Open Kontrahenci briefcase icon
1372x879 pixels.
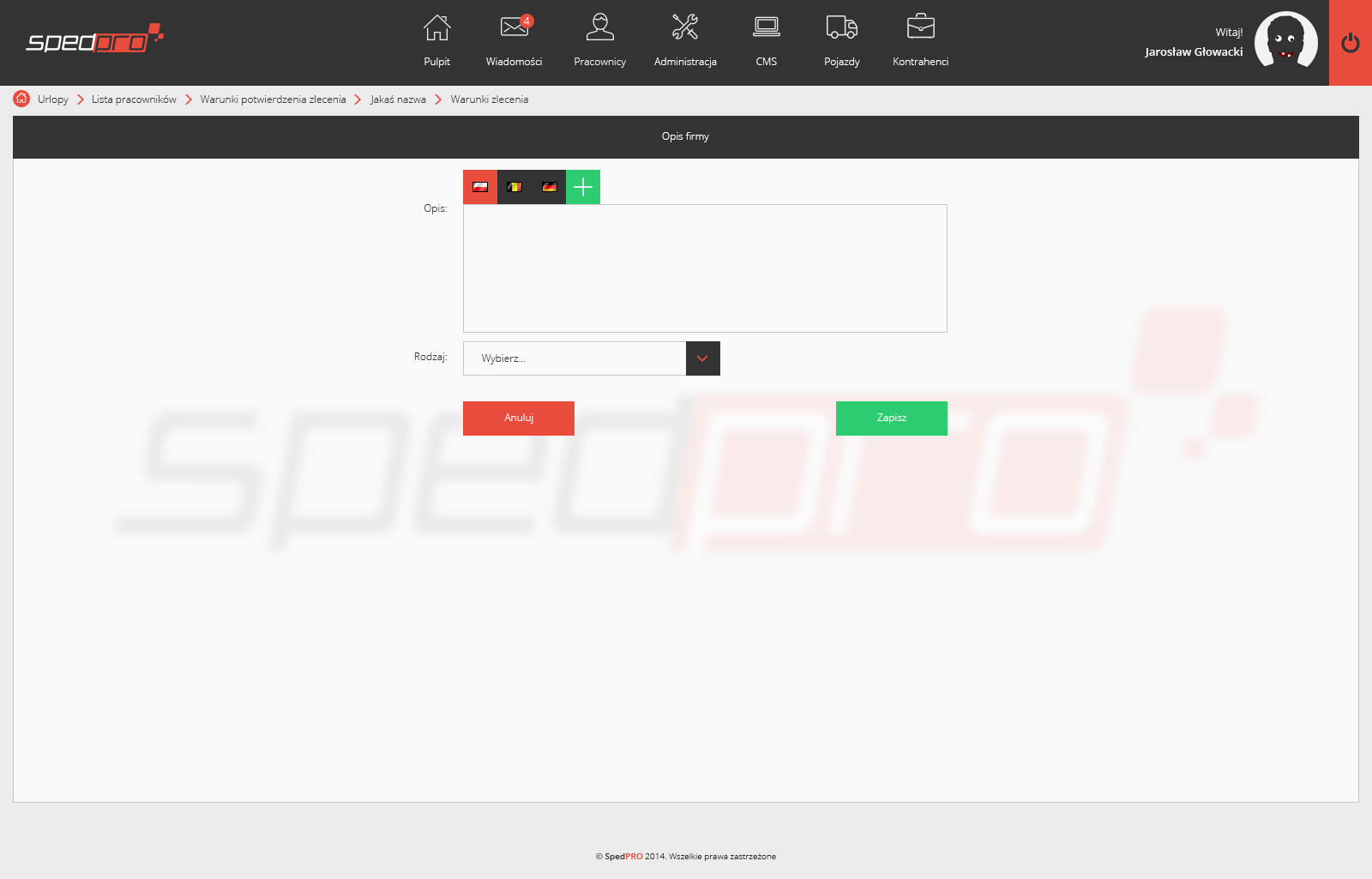tap(920, 28)
